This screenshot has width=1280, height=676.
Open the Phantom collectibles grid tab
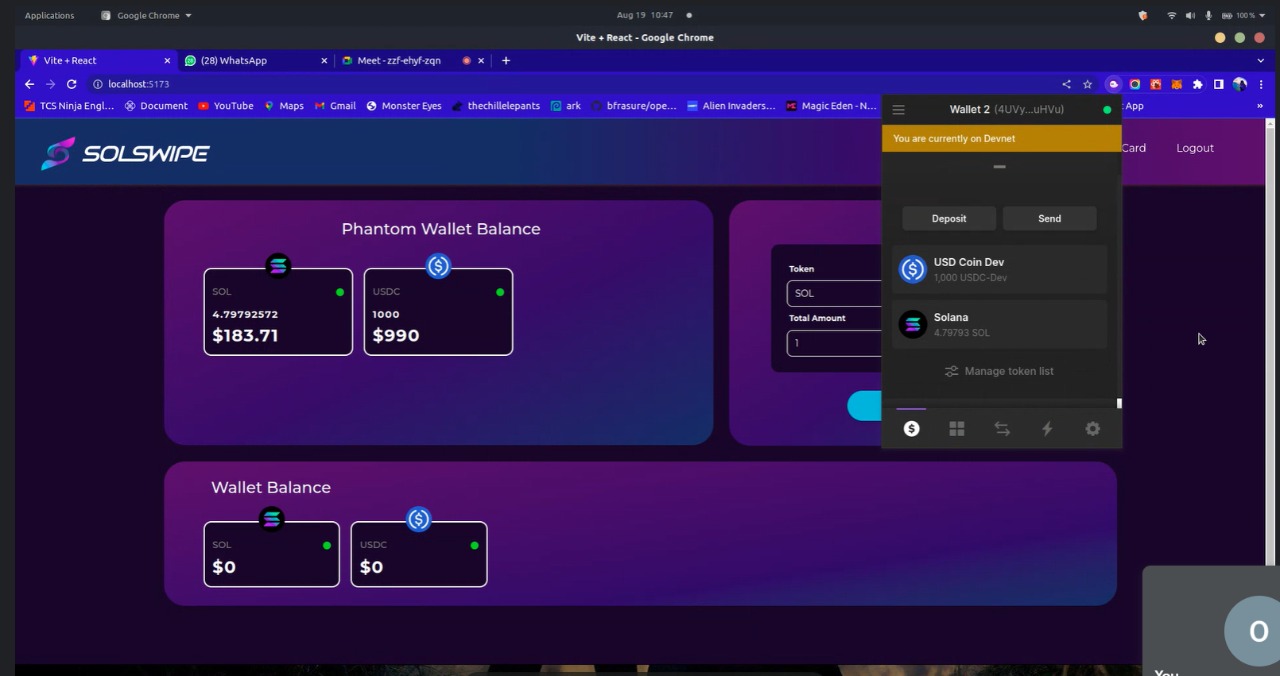click(956, 429)
